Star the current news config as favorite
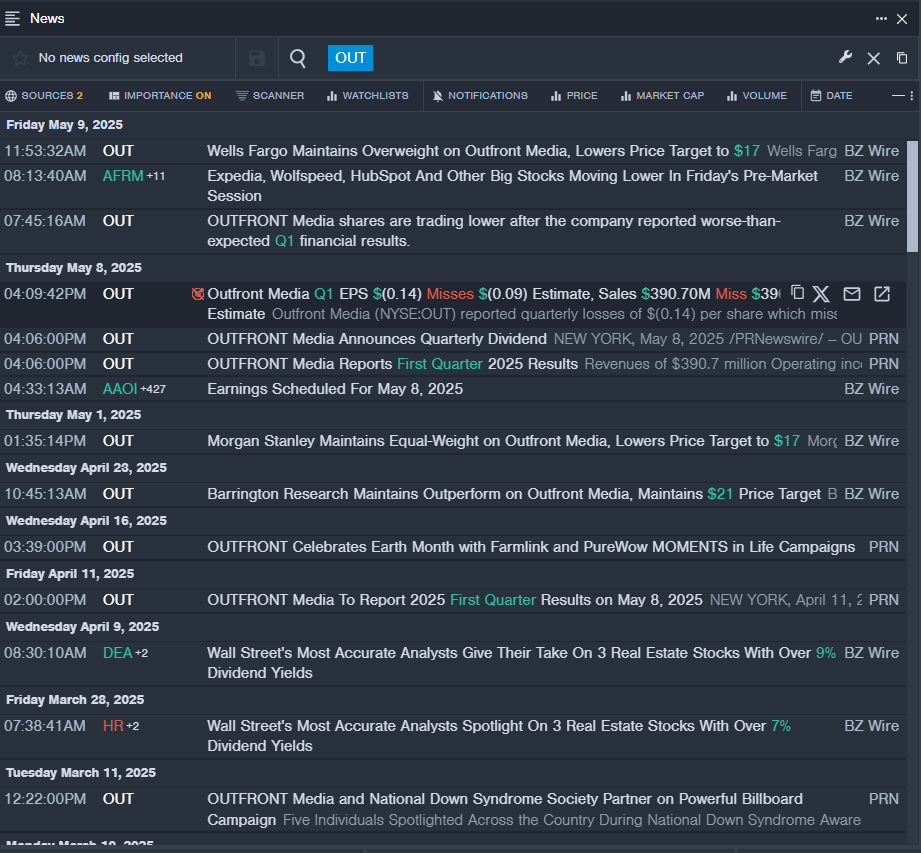This screenshot has height=853, width=921. 21,58
